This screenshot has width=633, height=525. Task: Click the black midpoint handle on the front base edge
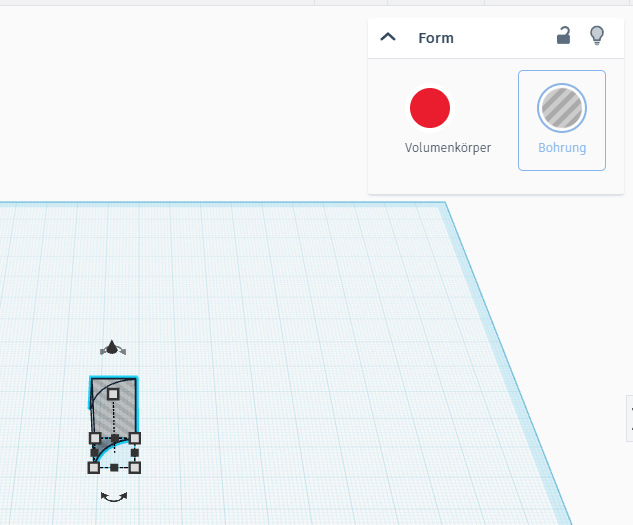tap(114, 468)
